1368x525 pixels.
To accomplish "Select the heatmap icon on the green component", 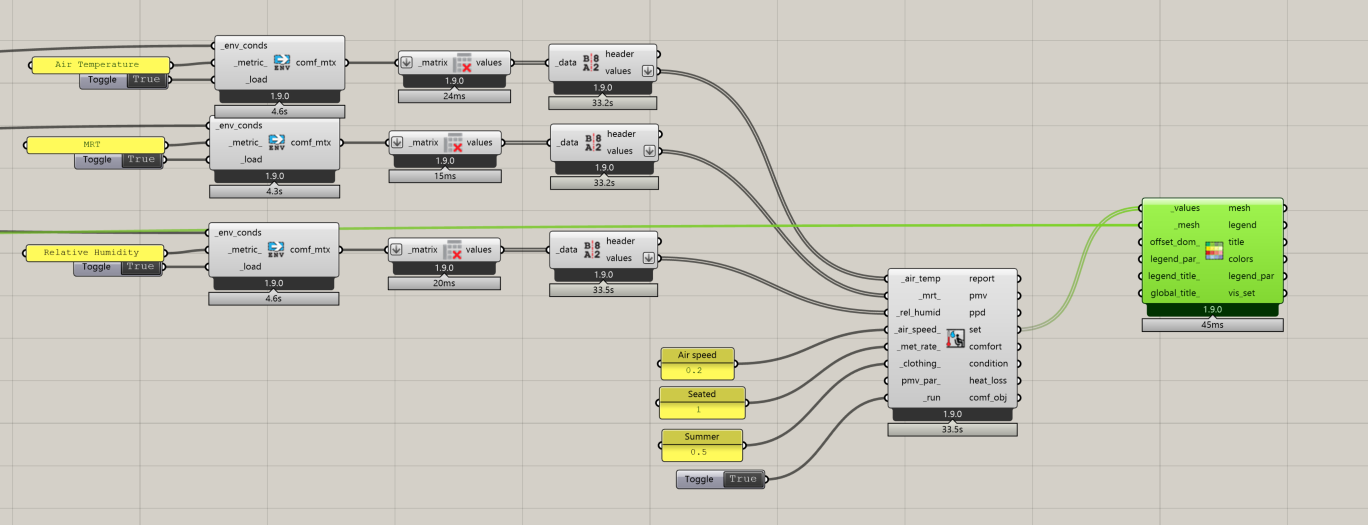I will tap(1214, 251).
